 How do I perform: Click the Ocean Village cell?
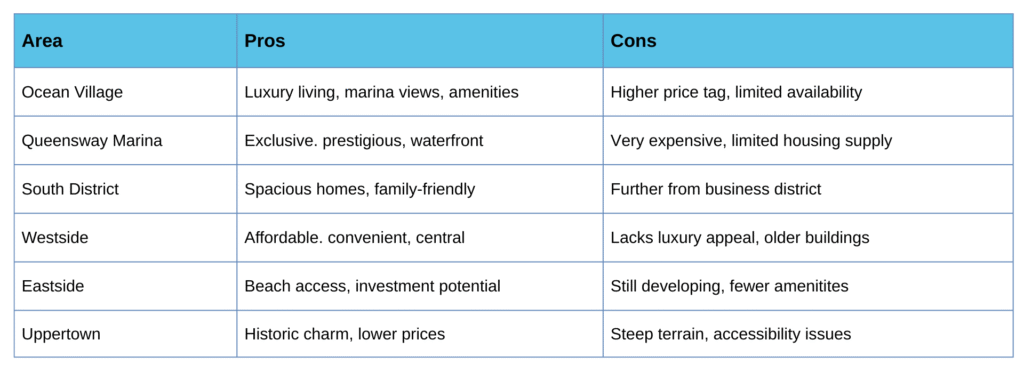point(125,92)
